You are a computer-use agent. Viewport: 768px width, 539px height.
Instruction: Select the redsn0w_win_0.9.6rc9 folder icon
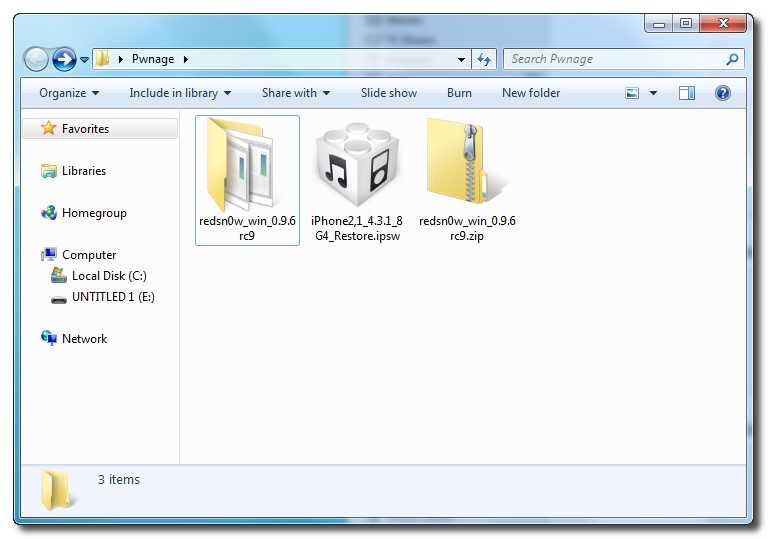(x=240, y=165)
